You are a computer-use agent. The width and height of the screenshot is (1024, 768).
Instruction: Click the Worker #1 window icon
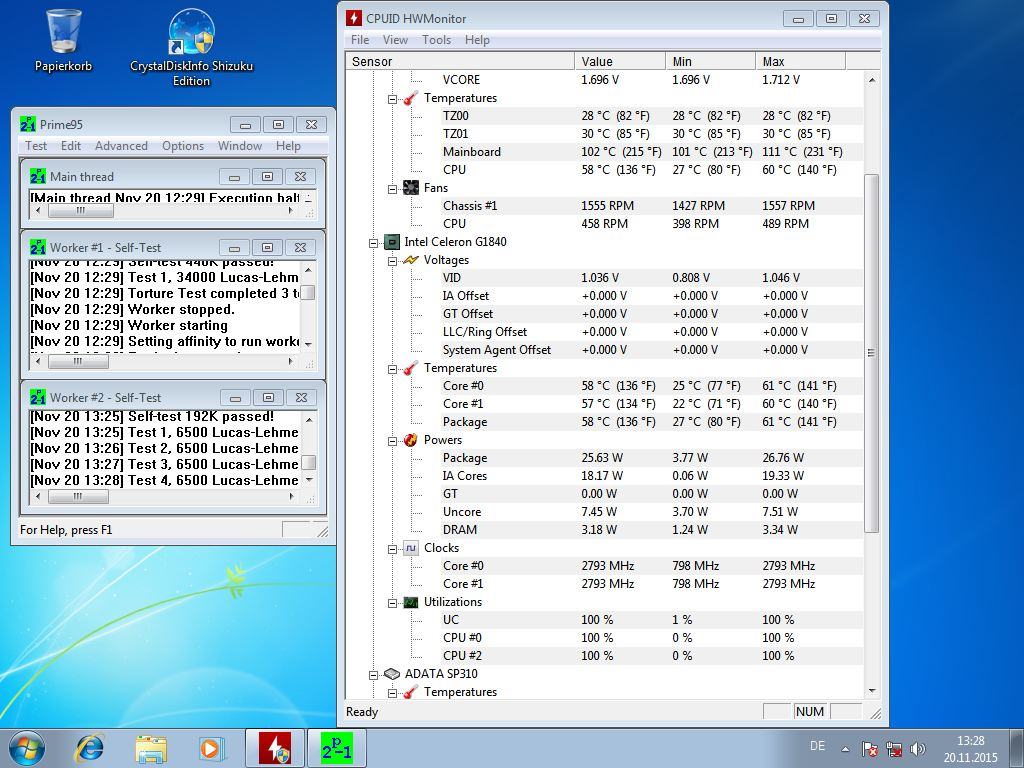pos(38,248)
